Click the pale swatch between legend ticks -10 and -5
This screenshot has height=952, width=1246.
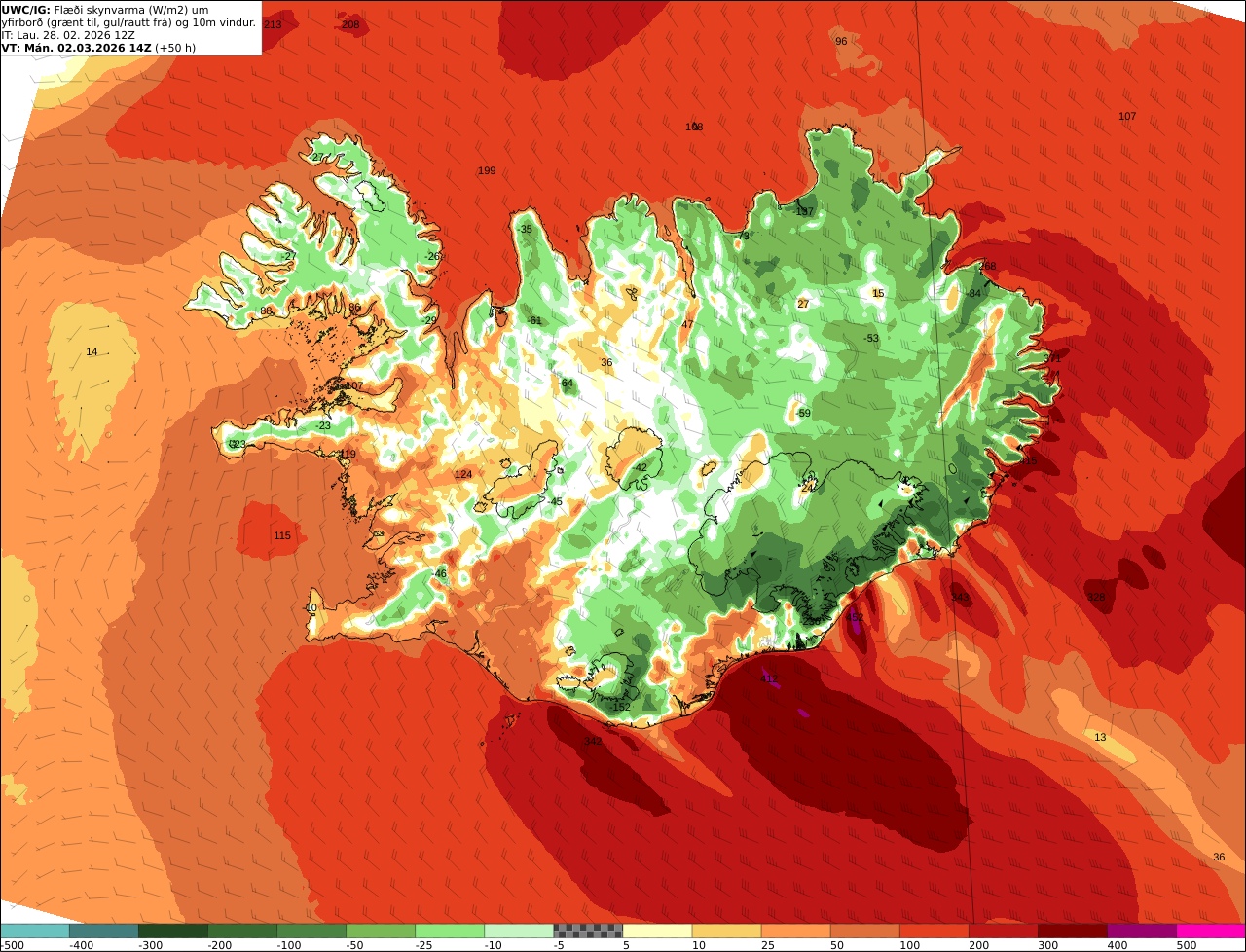tap(519, 931)
